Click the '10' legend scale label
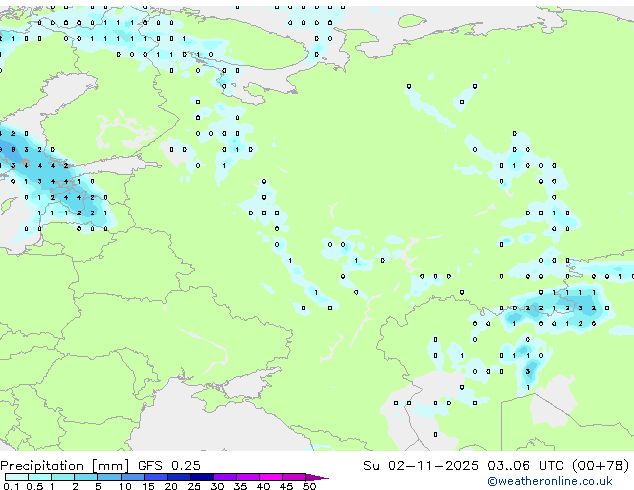This screenshot has width=634, height=490. [125, 486]
